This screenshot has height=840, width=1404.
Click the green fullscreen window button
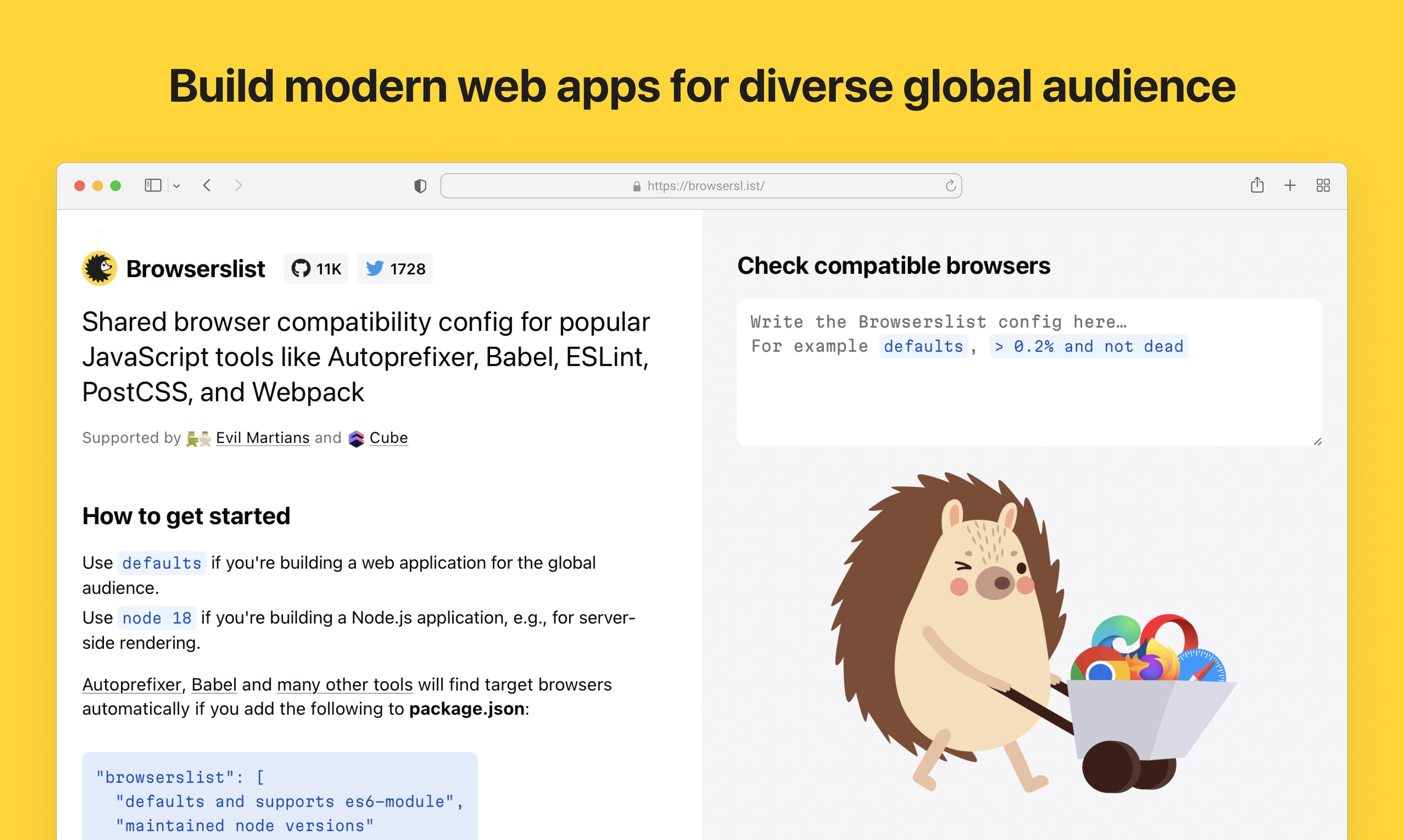(116, 186)
